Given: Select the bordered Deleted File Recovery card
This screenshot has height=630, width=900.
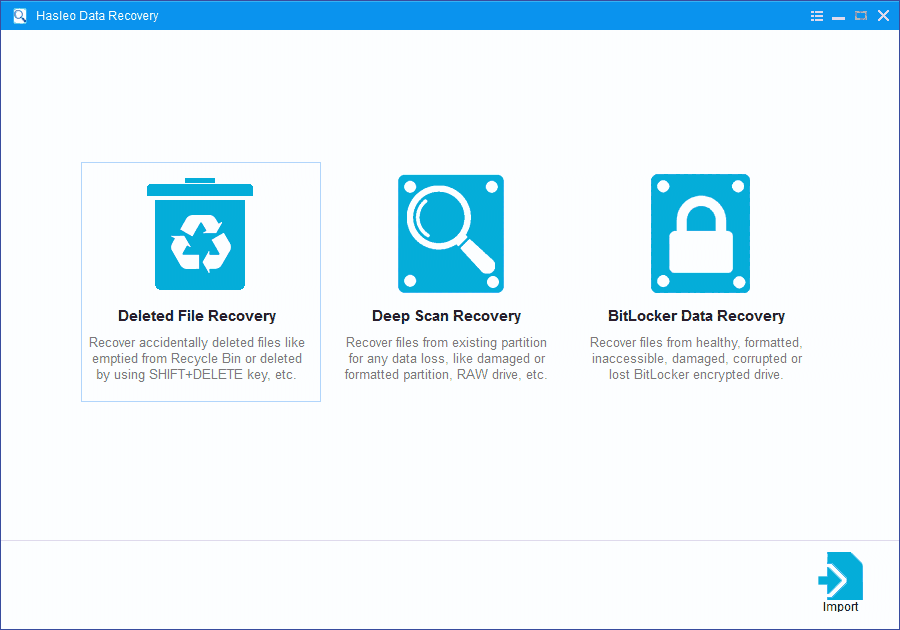Looking at the screenshot, I should pos(200,281).
